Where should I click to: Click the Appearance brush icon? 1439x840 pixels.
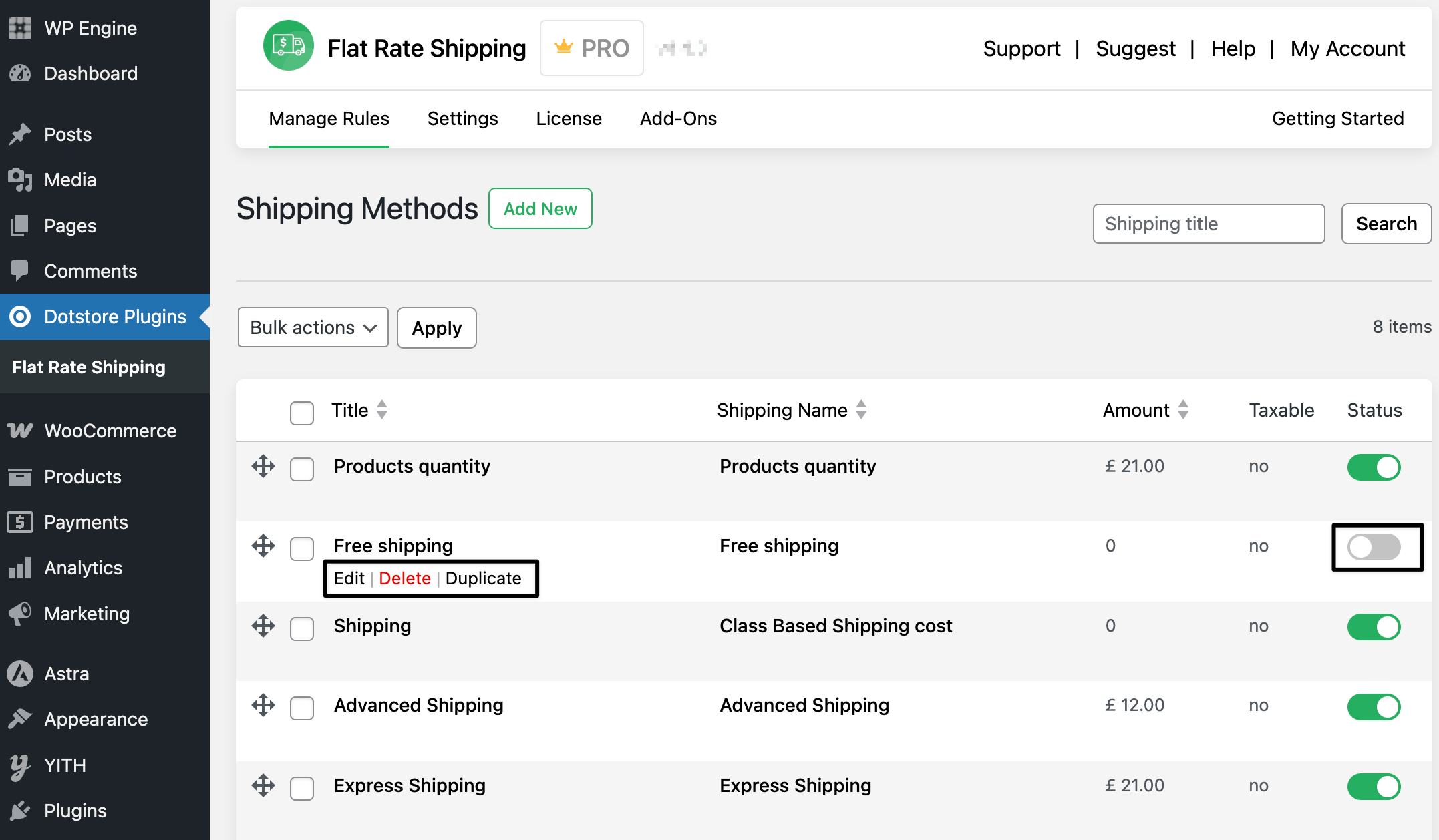20,719
